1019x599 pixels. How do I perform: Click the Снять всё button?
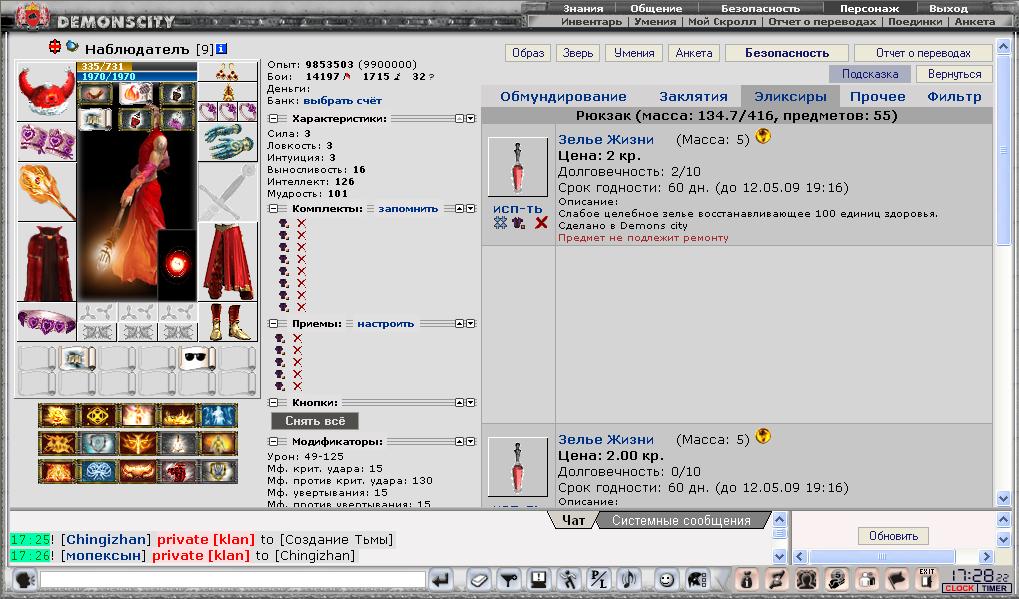click(315, 421)
